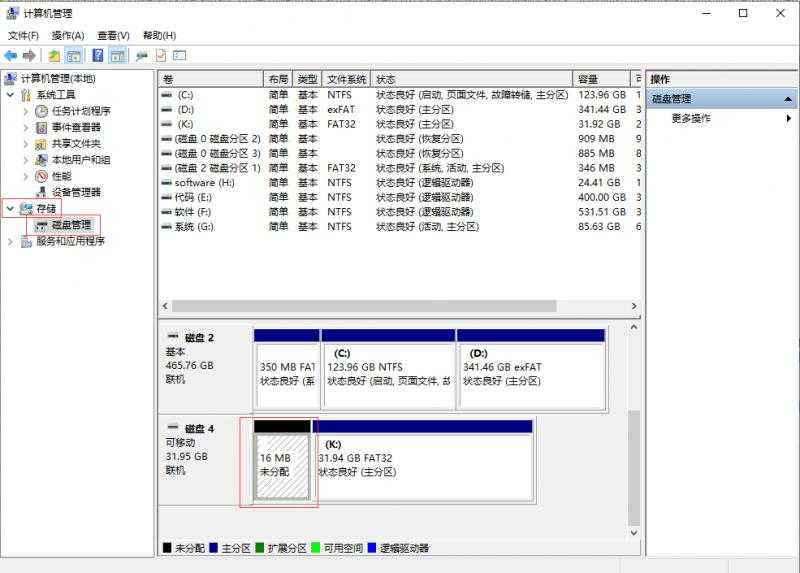Click the connect/refresh disk toolbar icon
Image resolution: width=800 pixels, height=573 pixels.
pos(142,56)
